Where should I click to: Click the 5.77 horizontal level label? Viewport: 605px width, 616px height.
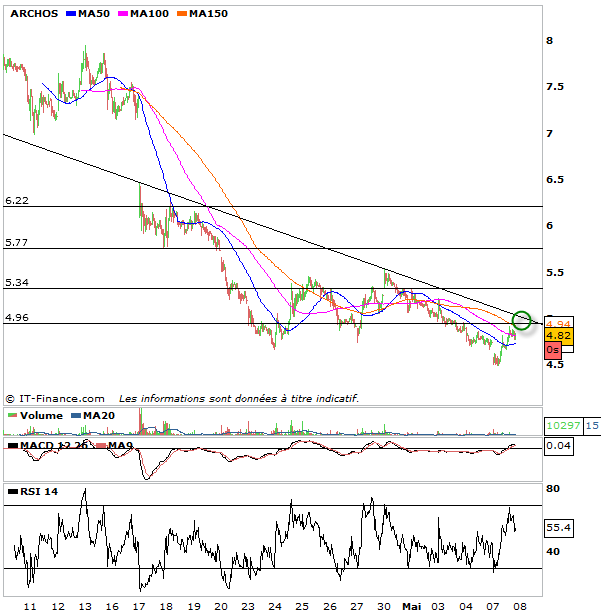[x=17, y=242]
